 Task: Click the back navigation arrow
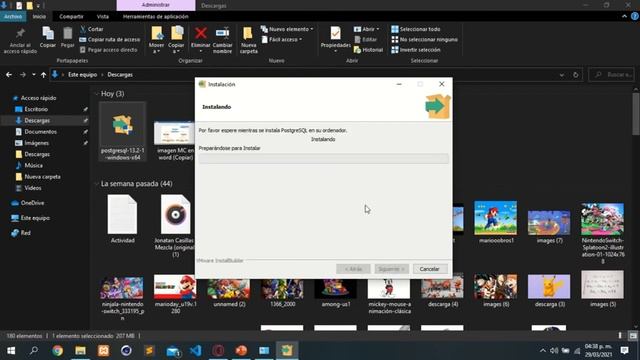pyautogui.click(x=9, y=75)
